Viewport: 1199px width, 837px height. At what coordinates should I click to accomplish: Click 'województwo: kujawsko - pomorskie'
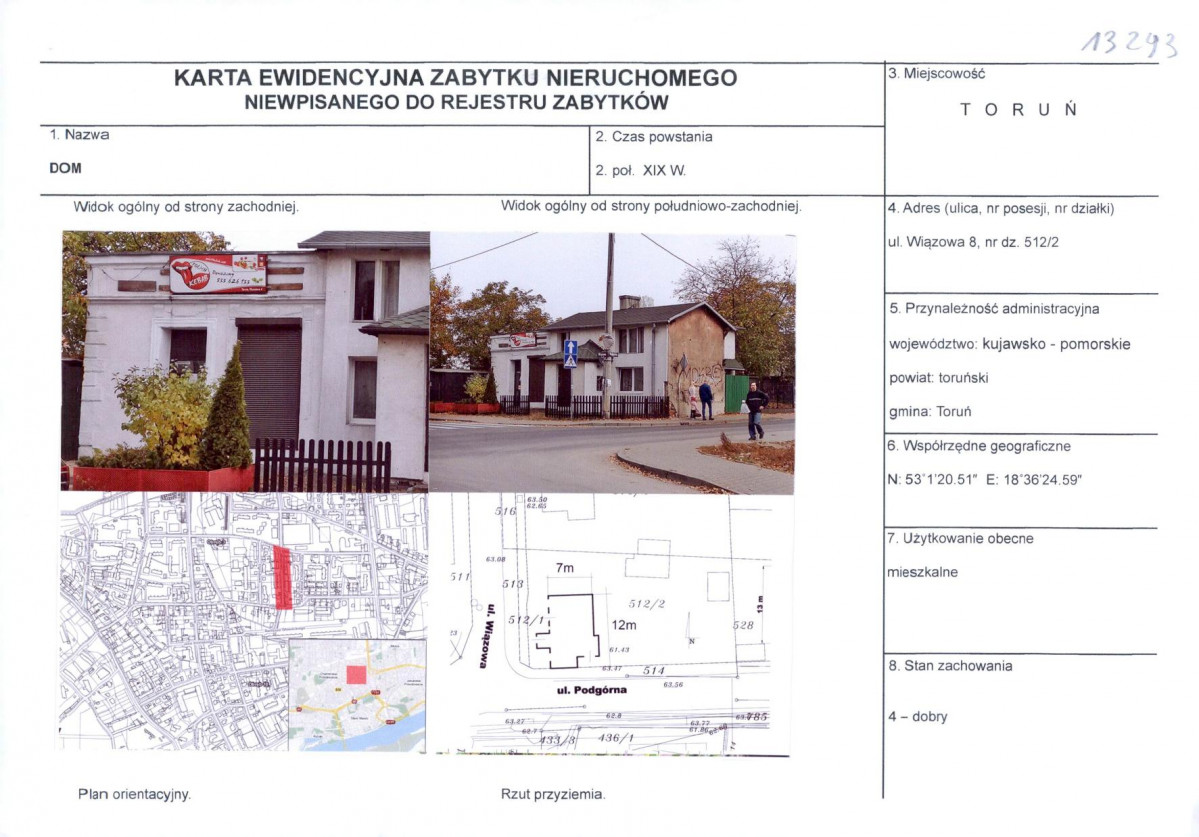(x=1009, y=344)
